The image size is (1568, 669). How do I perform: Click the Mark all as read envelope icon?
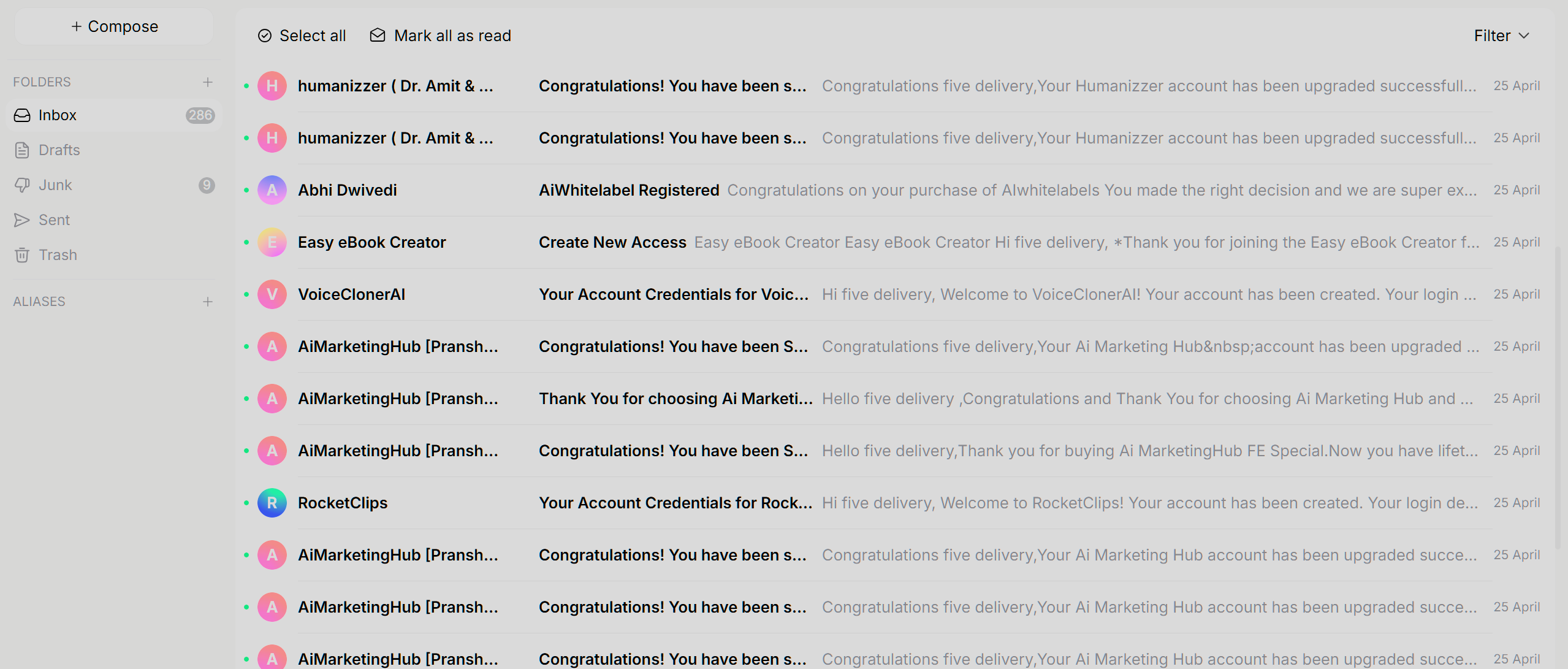pyautogui.click(x=378, y=36)
